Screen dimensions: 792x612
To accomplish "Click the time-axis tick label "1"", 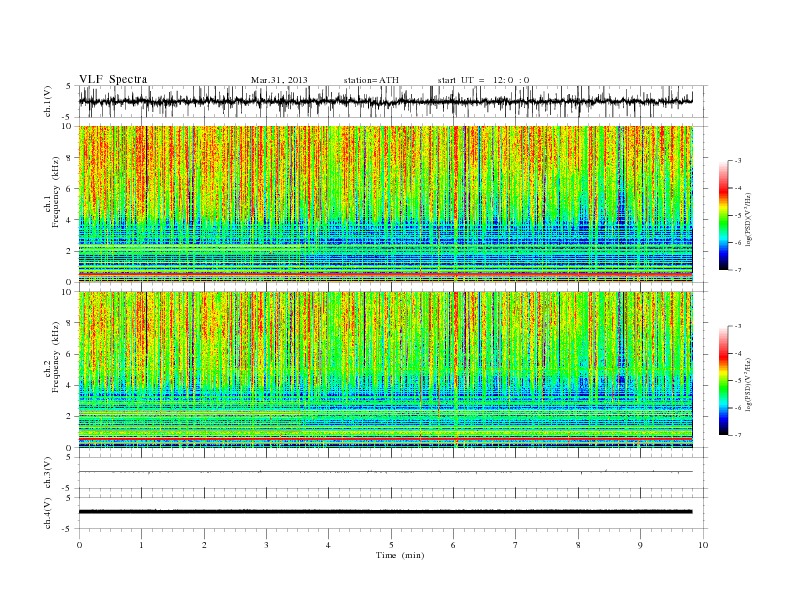I will tap(141, 545).
